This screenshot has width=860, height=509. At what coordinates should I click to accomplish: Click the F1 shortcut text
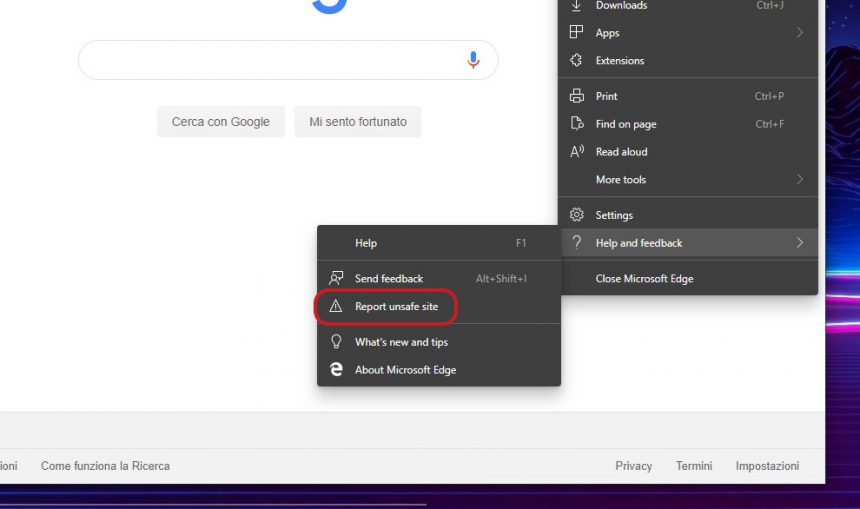(521, 242)
